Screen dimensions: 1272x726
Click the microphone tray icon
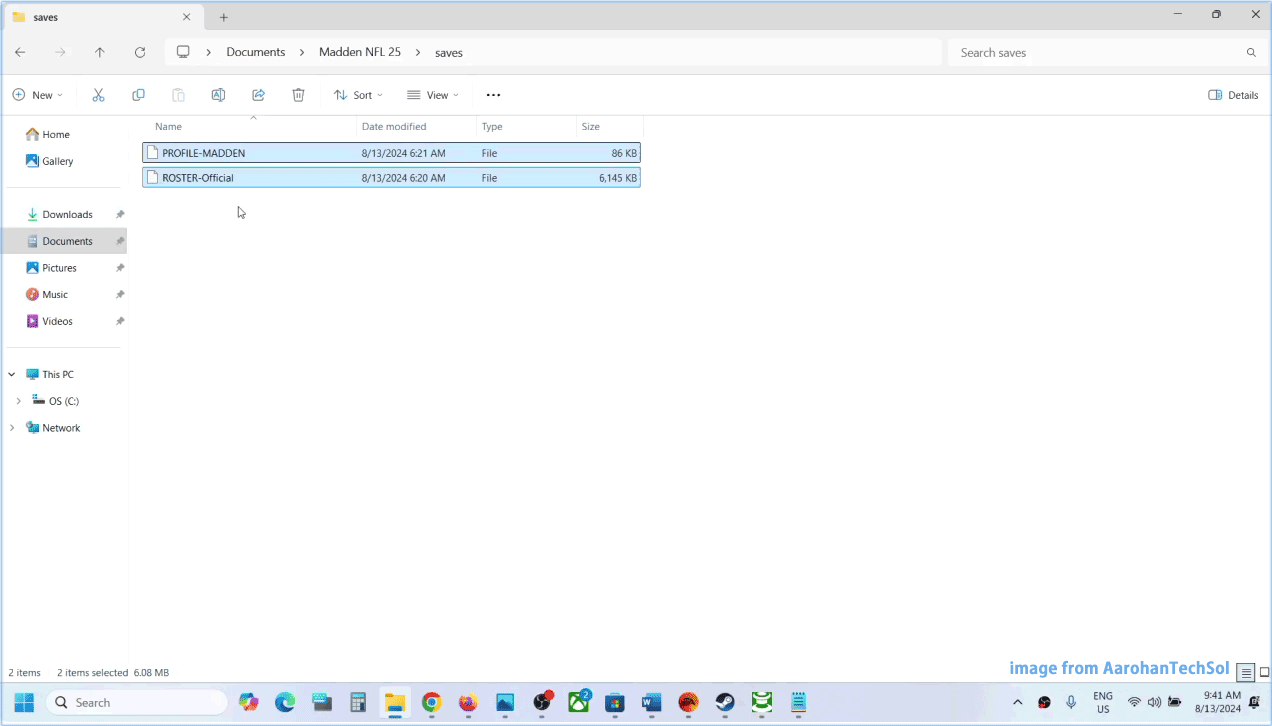click(x=1071, y=702)
